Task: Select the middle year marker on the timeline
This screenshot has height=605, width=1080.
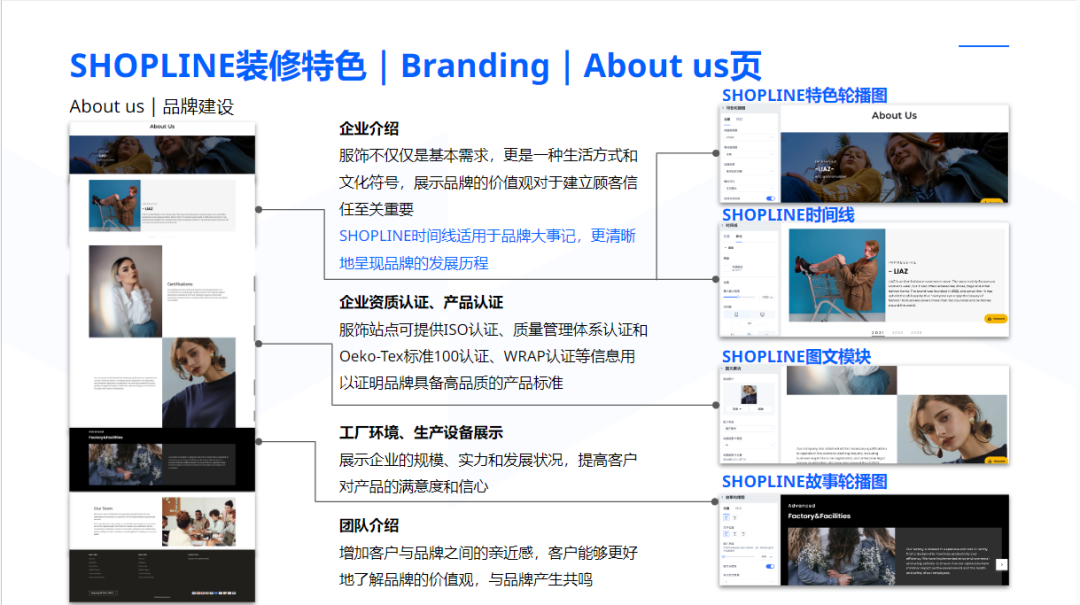Action: (x=897, y=333)
